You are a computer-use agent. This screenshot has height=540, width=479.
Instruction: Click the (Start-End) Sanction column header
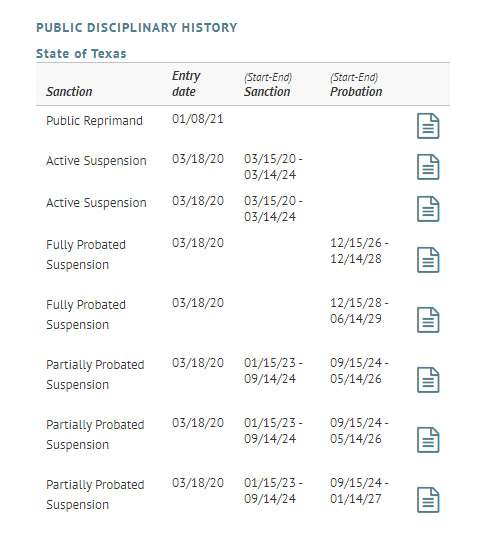click(268, 85)
